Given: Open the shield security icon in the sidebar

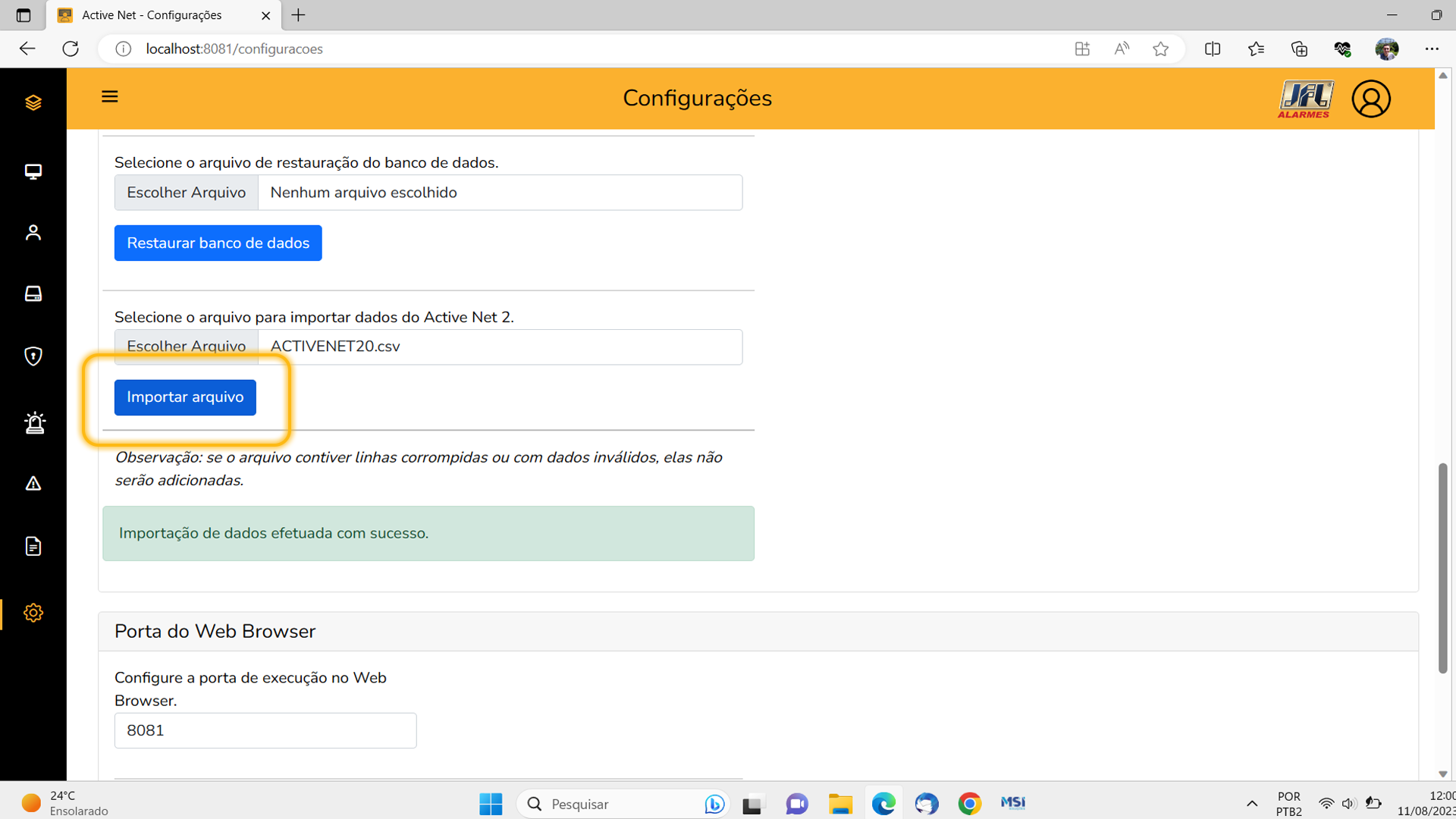Looking at the screenshot, I should tap(33, 356).
